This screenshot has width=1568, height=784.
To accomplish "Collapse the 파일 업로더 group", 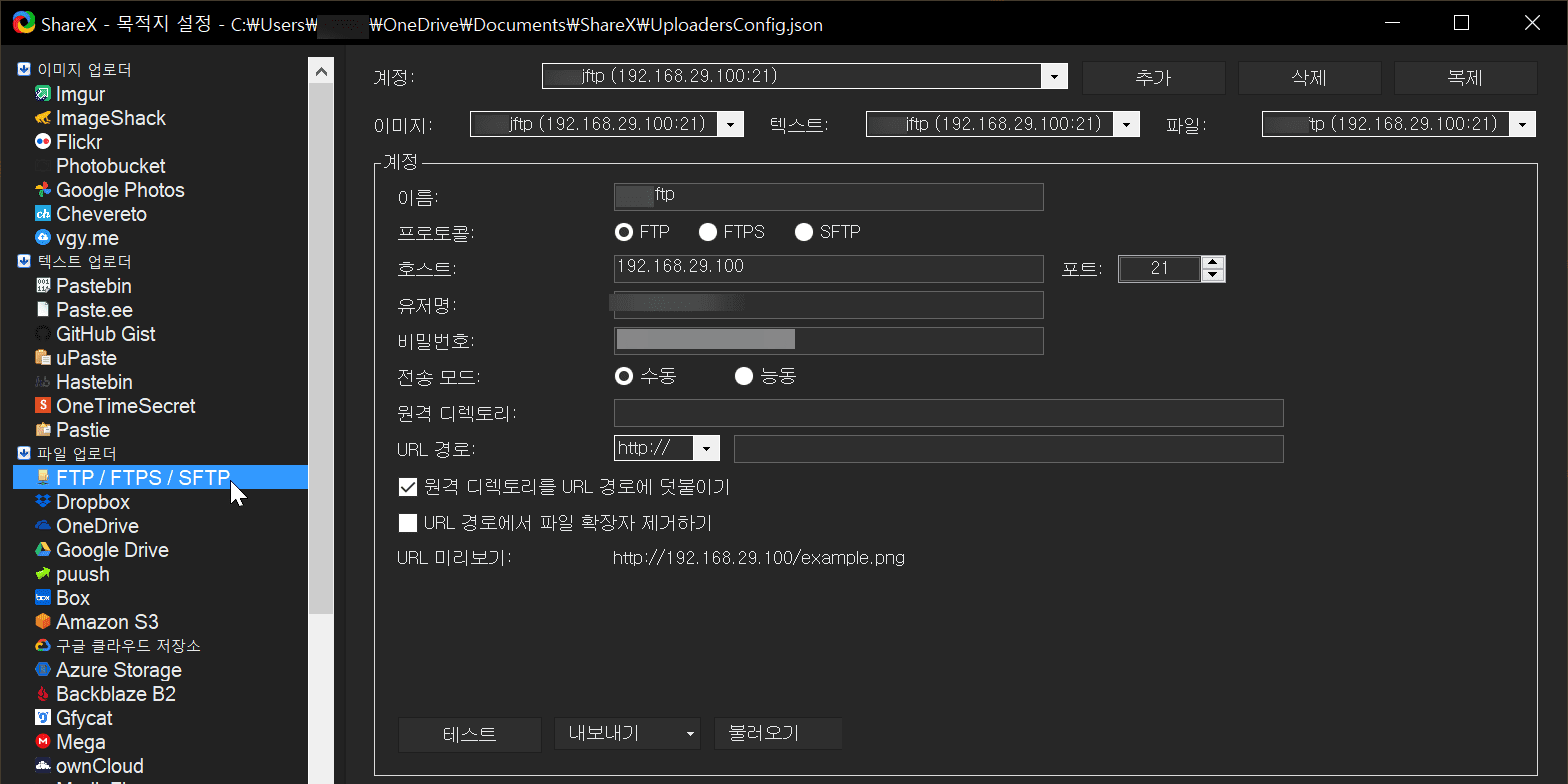I will [24, 454].
